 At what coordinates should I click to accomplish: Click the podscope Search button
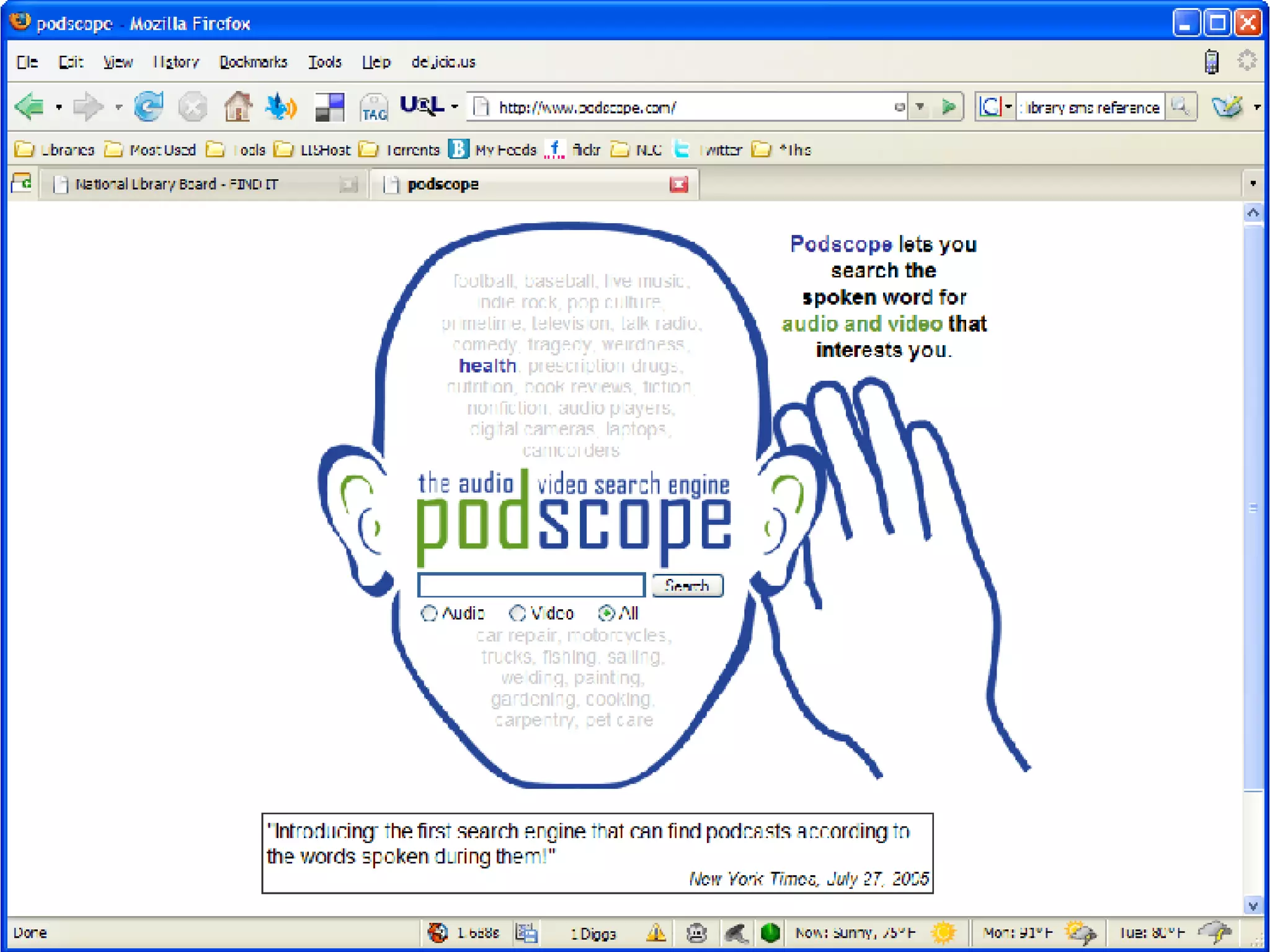click(x=686, y=586)
